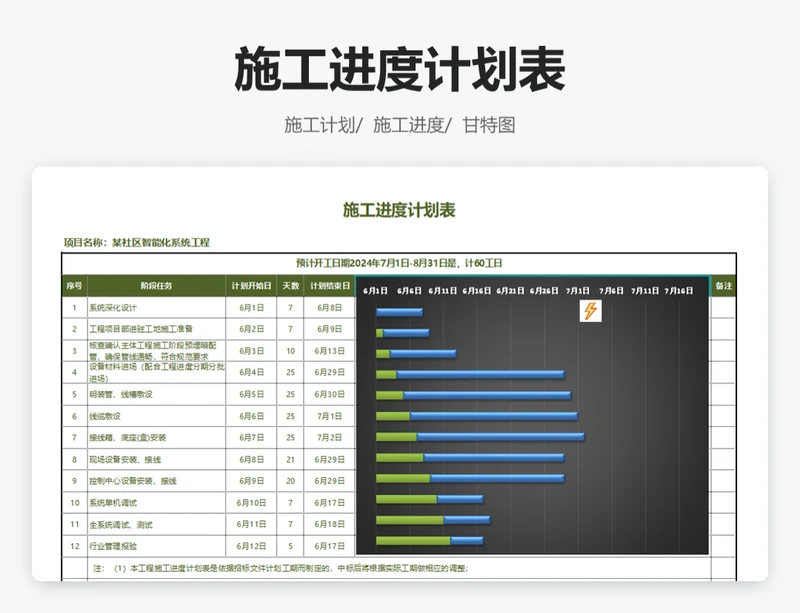Click the 6月16日 axis label in the chart

tap(477, 291)
